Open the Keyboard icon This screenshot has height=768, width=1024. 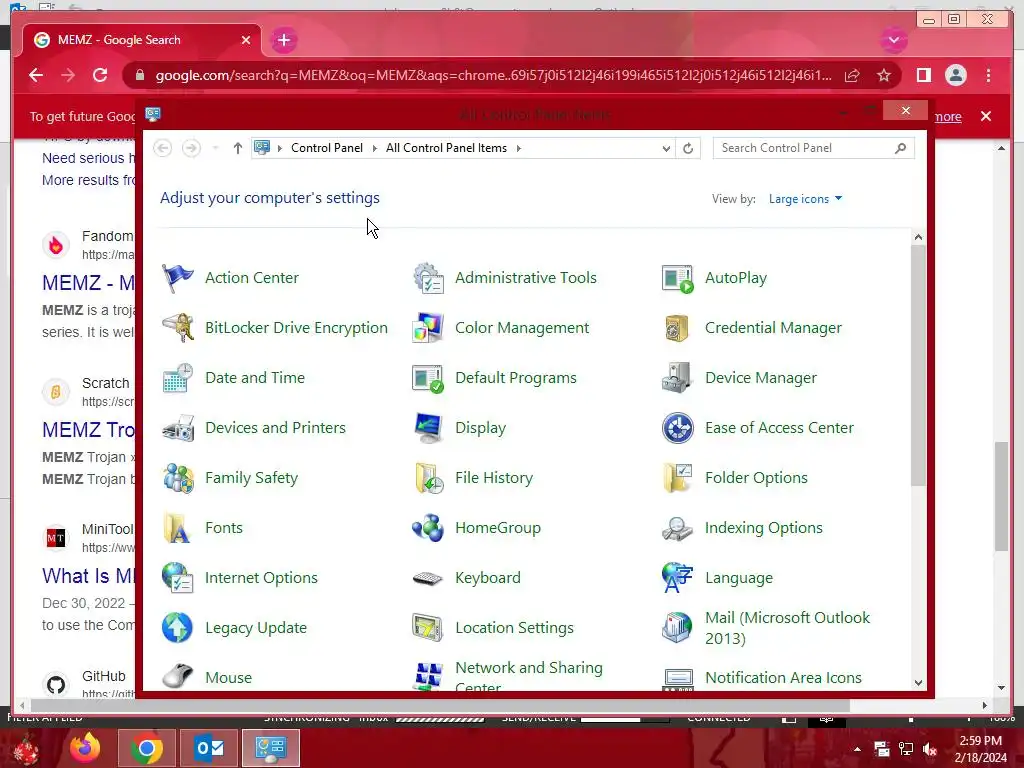[428, 578]
